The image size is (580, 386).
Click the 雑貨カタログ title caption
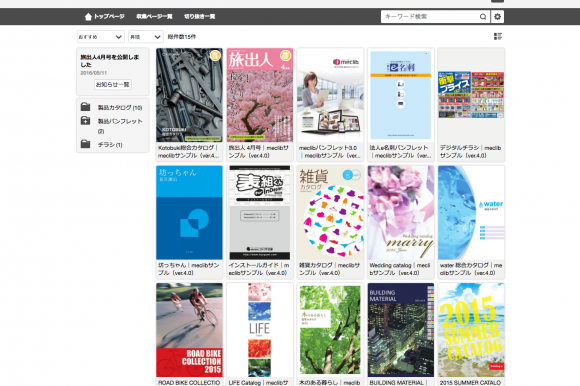pos(329,269)
